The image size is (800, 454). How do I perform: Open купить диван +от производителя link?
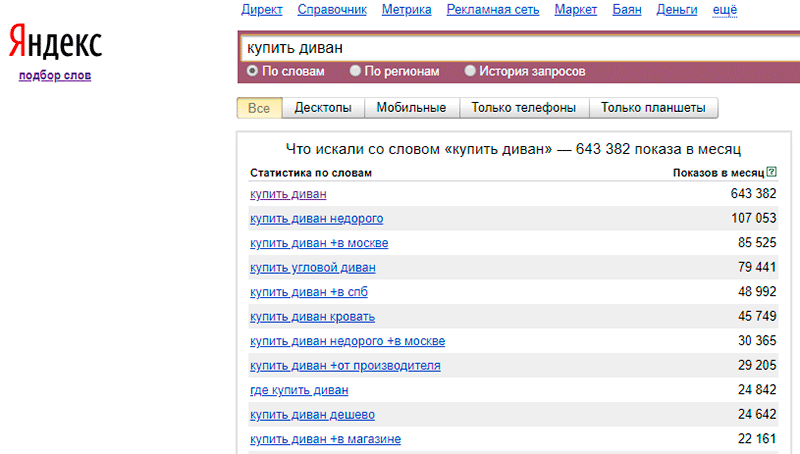click(x=345, y=366)
